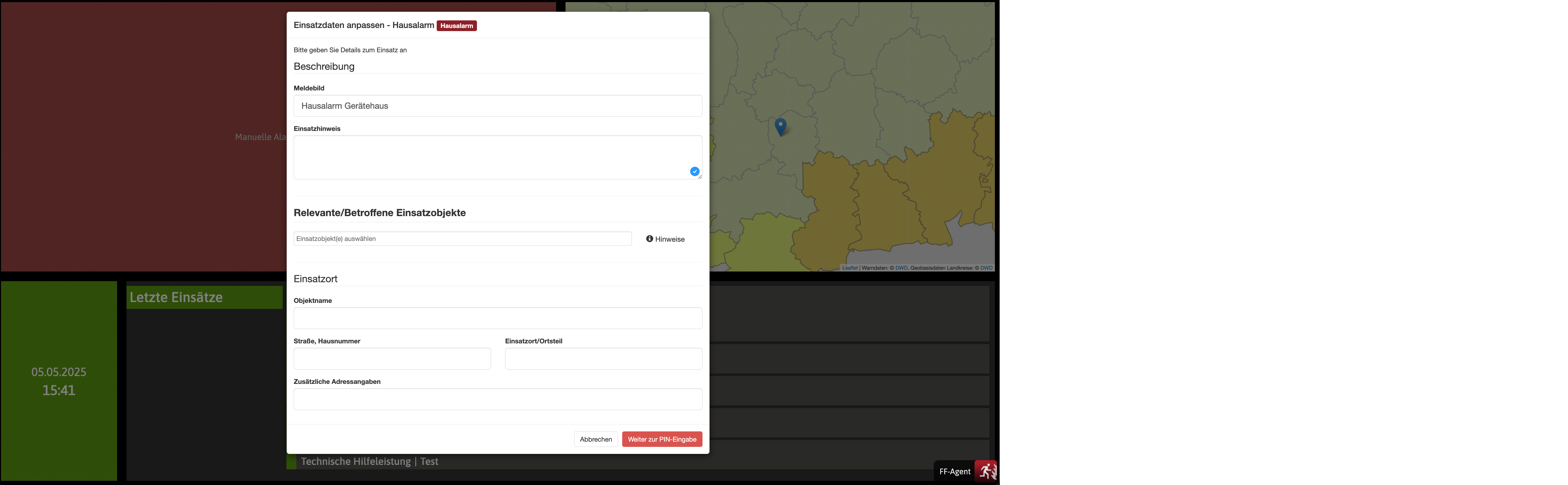Click the 05.05.2025 date display

59,372
